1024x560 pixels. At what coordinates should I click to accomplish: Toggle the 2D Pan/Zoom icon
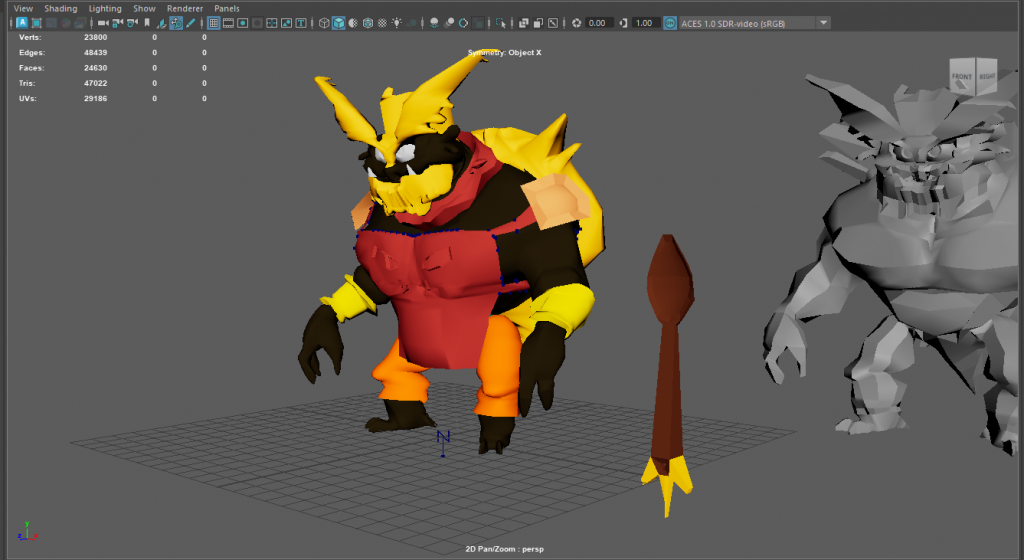coord(176,23)
